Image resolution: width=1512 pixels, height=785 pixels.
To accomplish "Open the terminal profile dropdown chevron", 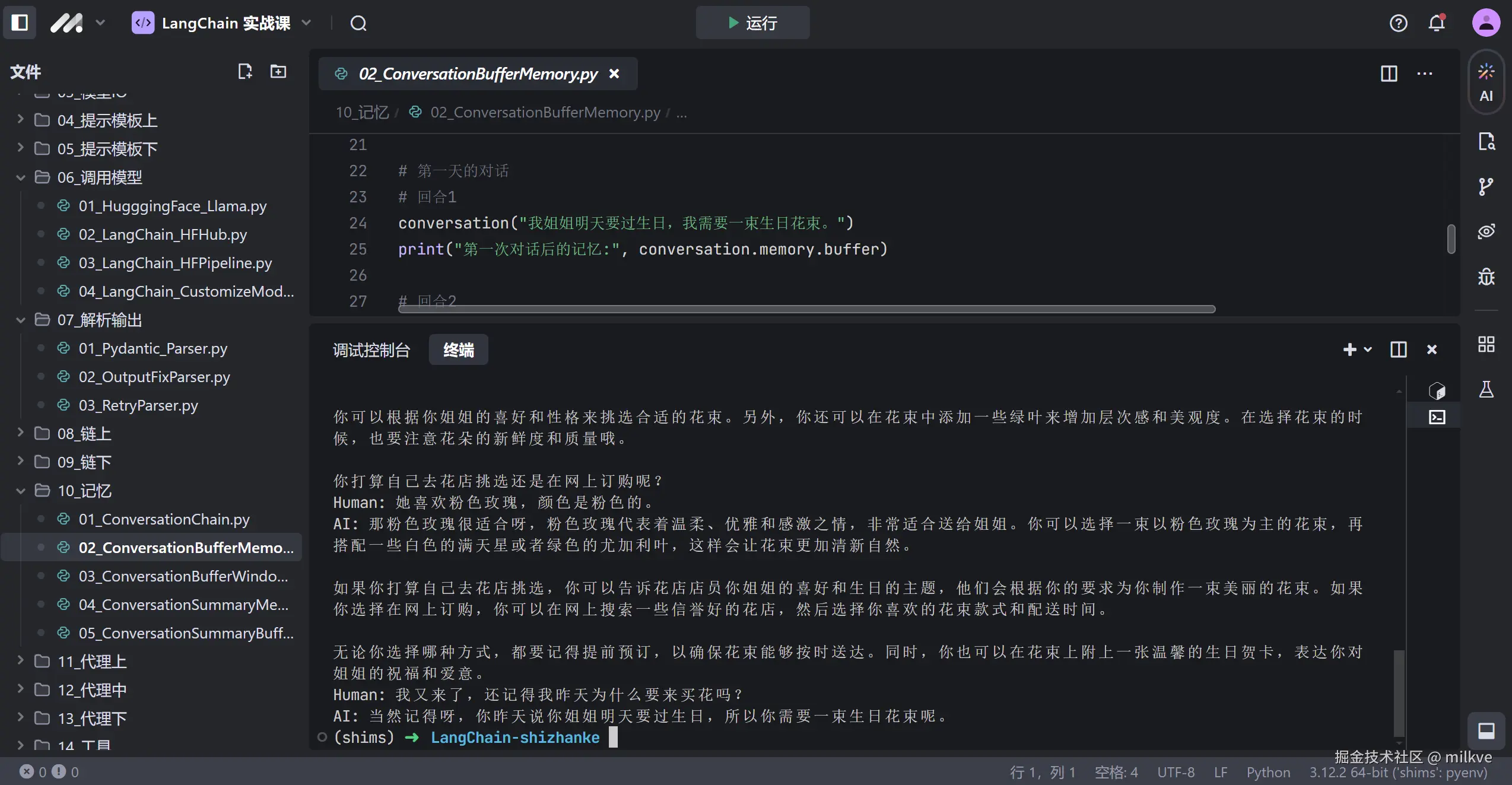I will [1367, 349].
